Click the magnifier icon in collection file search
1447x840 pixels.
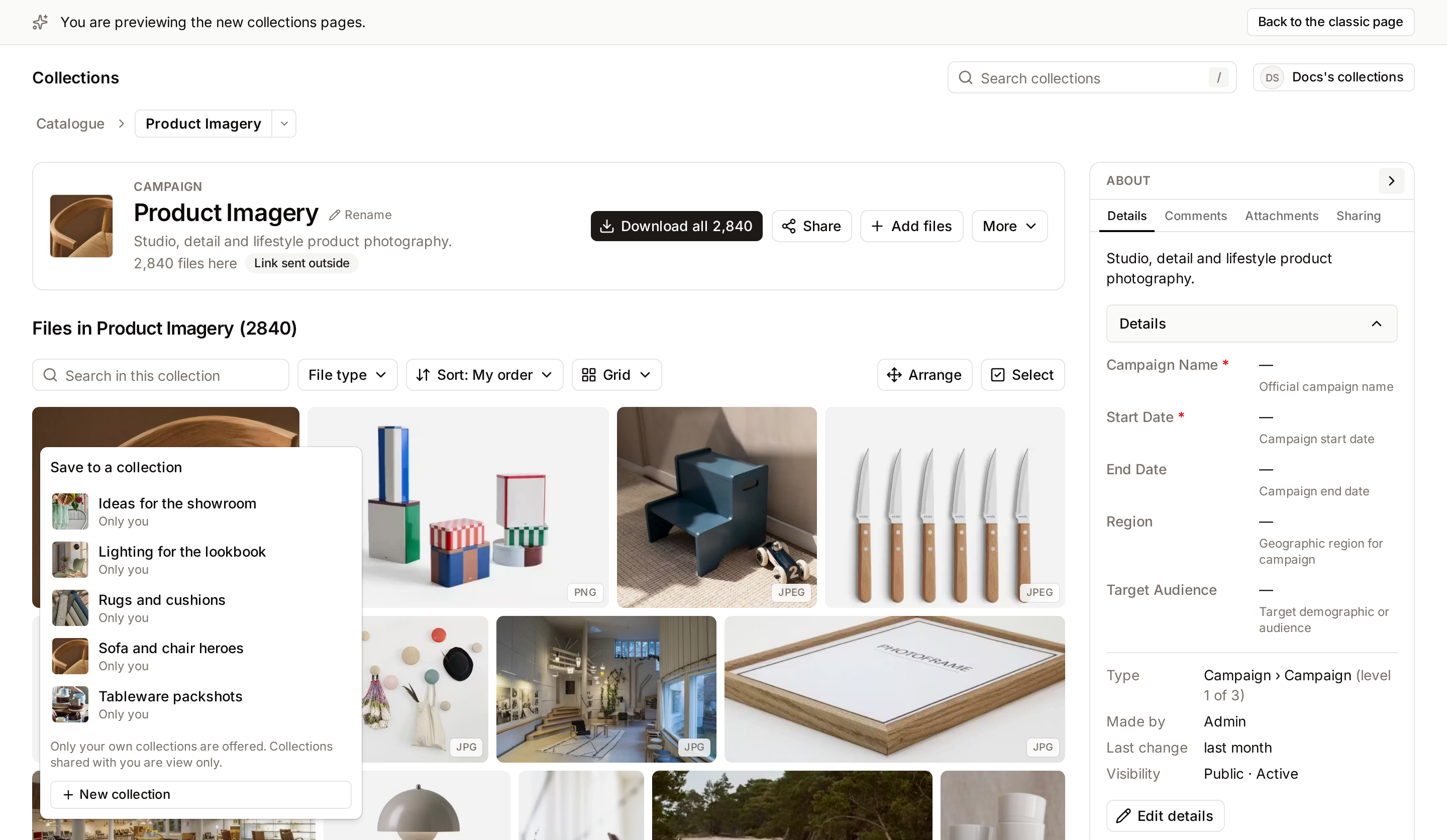click(51, 375)
